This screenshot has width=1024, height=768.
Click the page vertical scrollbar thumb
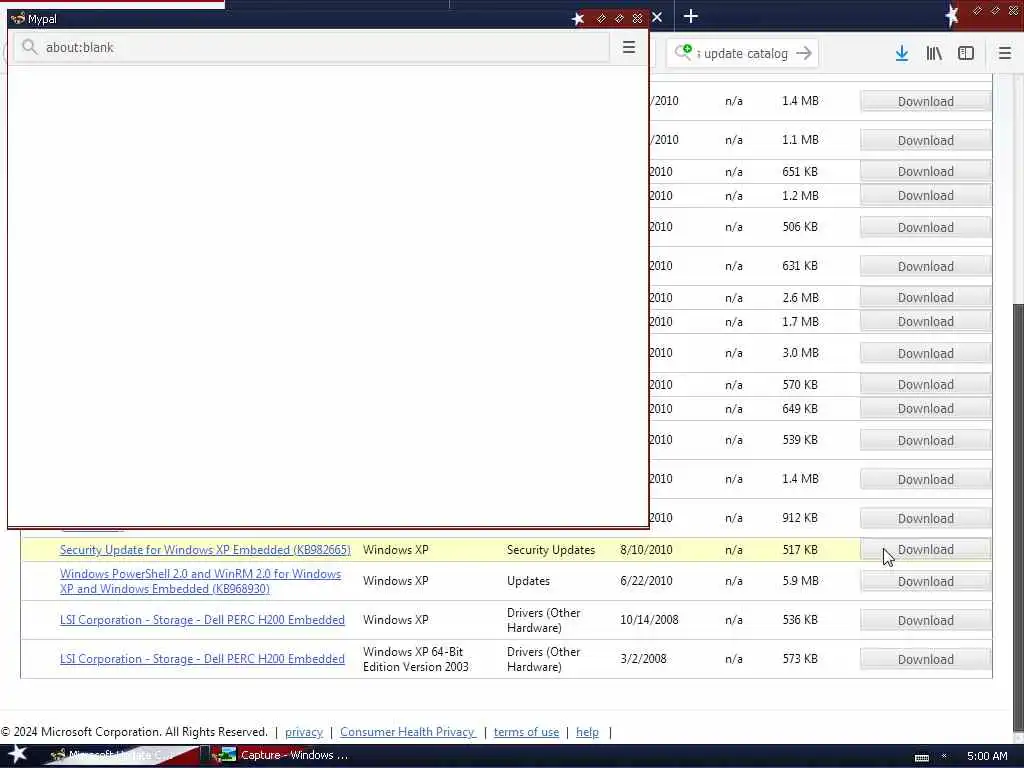tap(1017, 517)
